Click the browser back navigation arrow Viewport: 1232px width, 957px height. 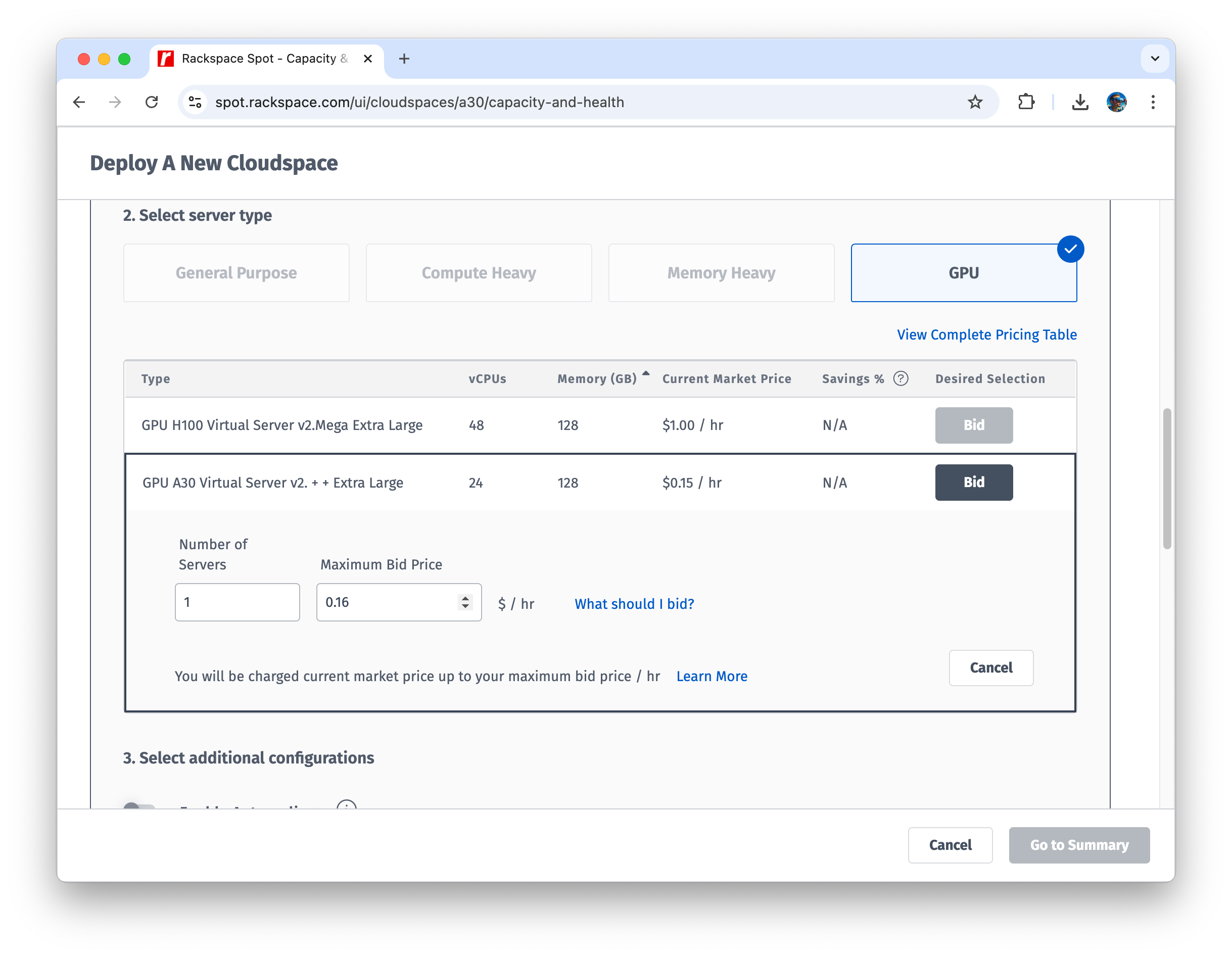pyautogui.click(x=79, y=102)
